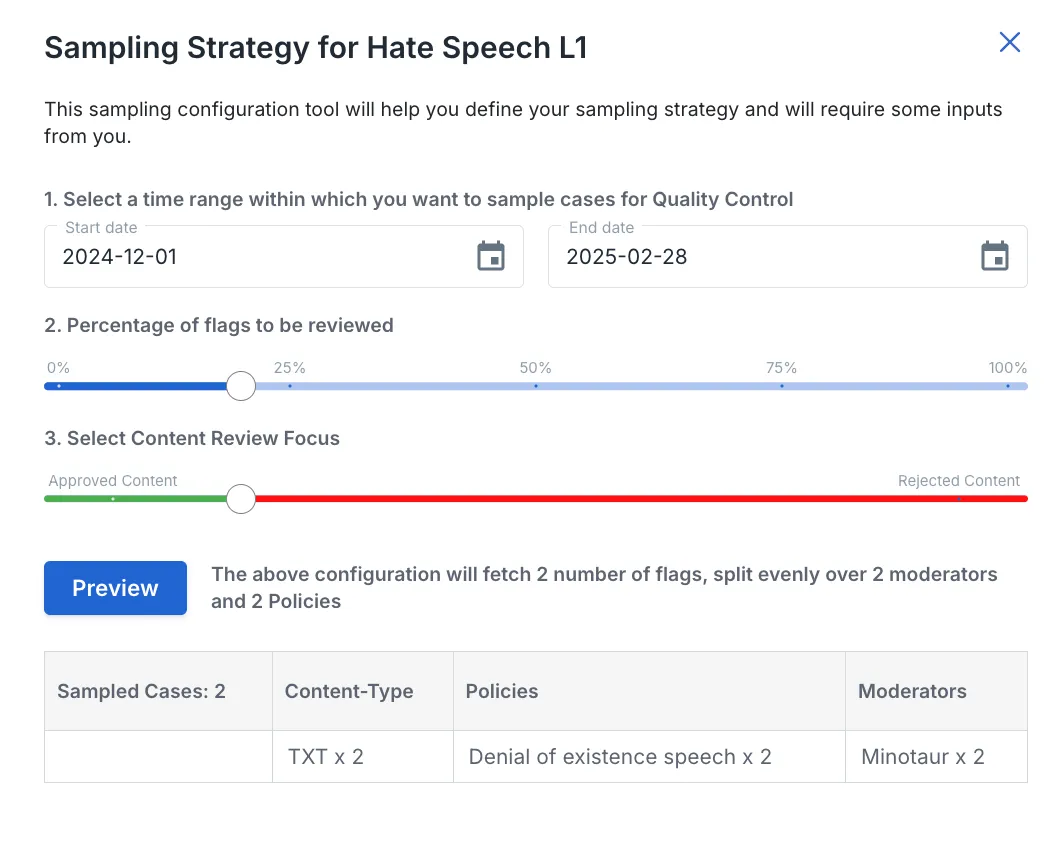Click the percentage of flags slider handle
The height and width of the screenshot is (842, 1054).
tap(241, 386)
